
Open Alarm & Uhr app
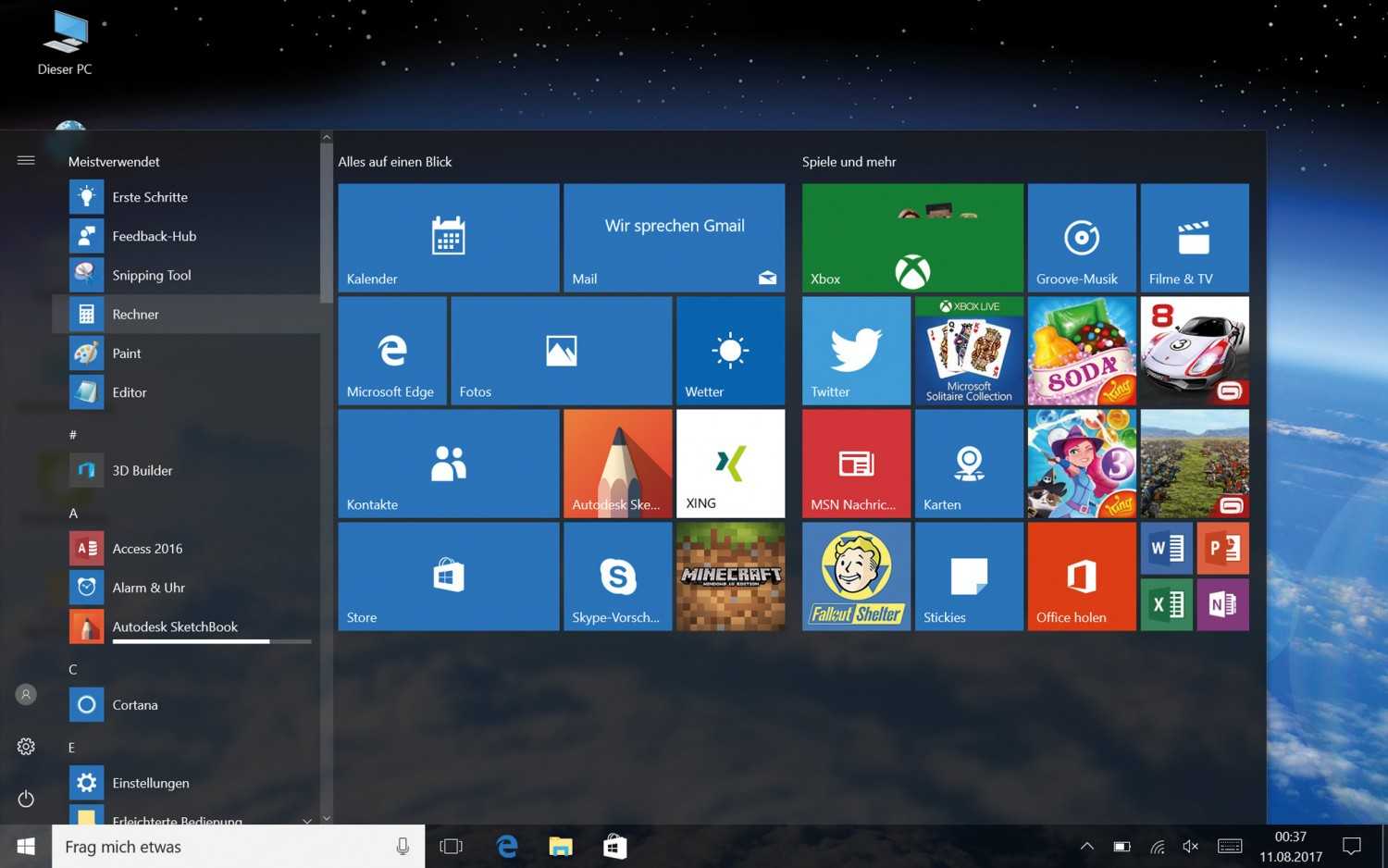(x=186, y=587)
